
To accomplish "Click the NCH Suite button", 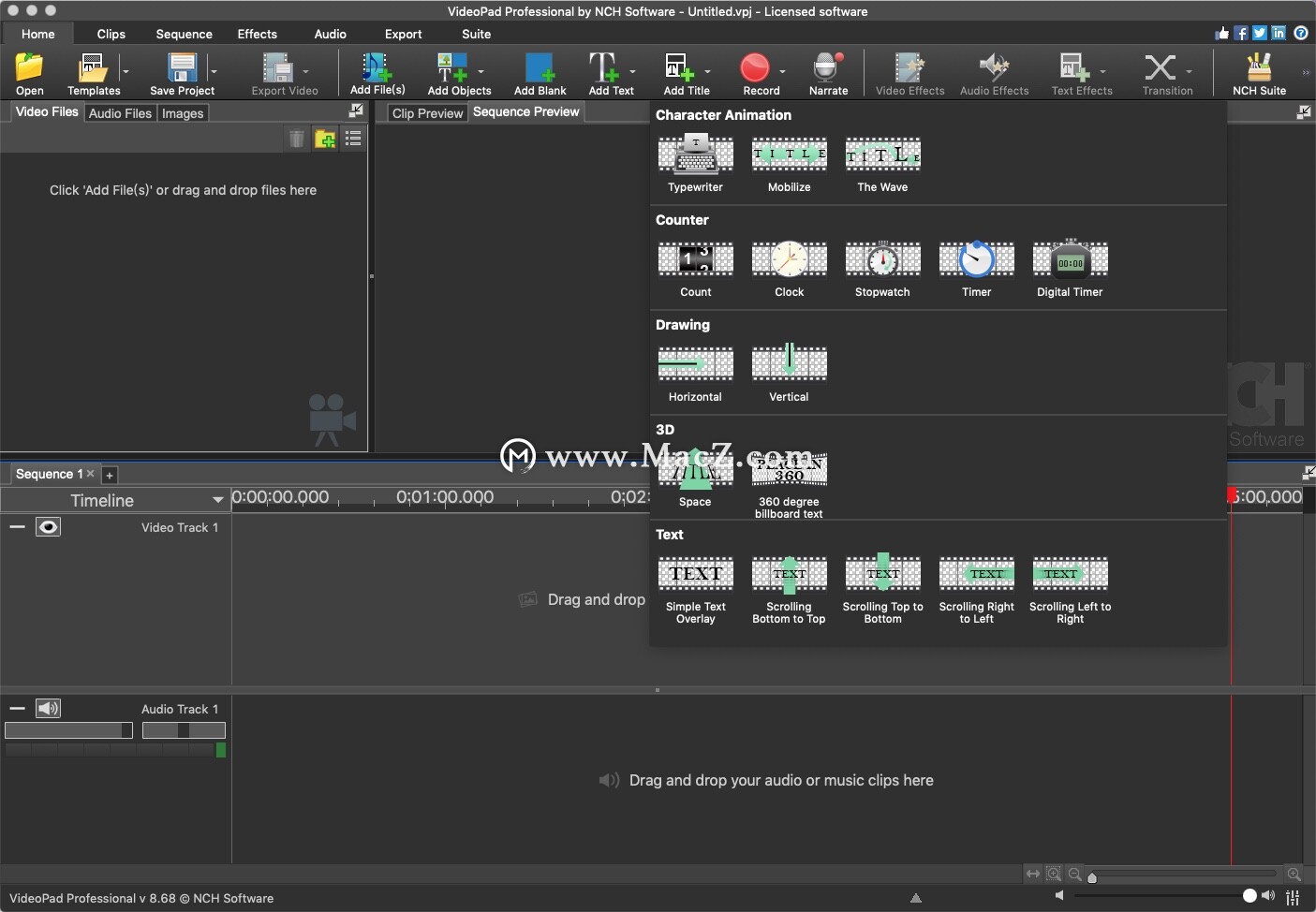I will 1257,73.
